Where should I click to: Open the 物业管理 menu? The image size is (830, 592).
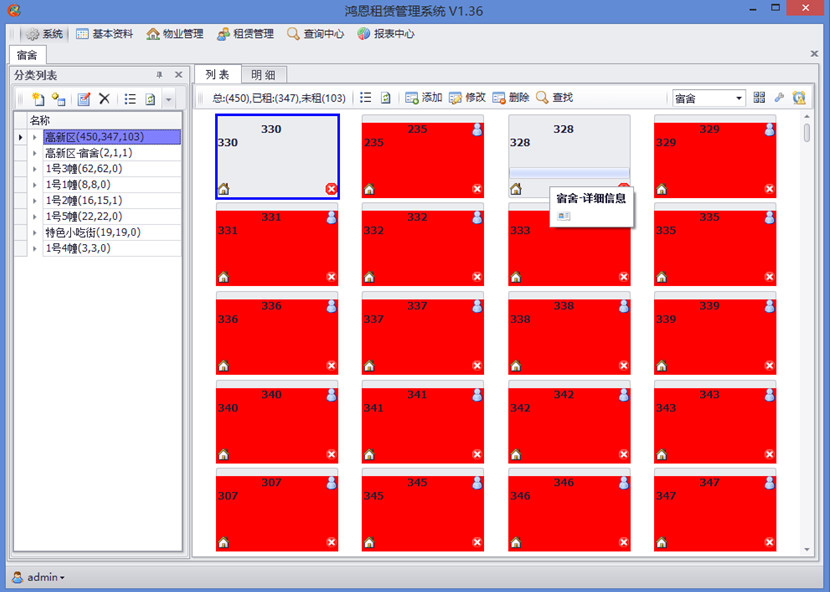point(175,34)
